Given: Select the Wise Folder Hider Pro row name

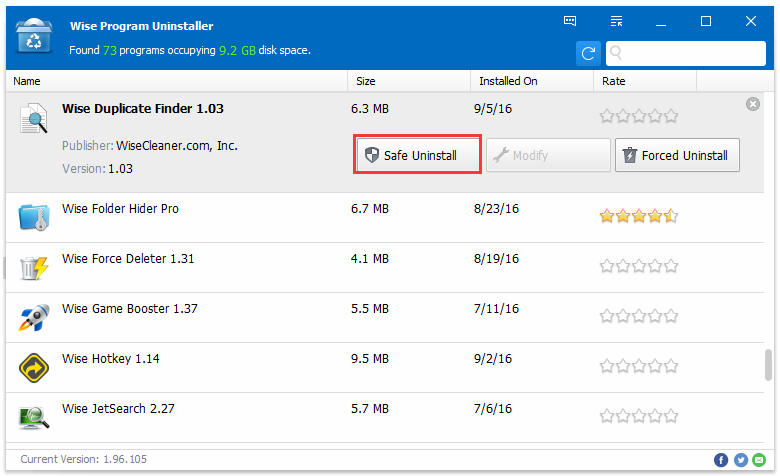Looking at the screenshot, I should point(120,209).
